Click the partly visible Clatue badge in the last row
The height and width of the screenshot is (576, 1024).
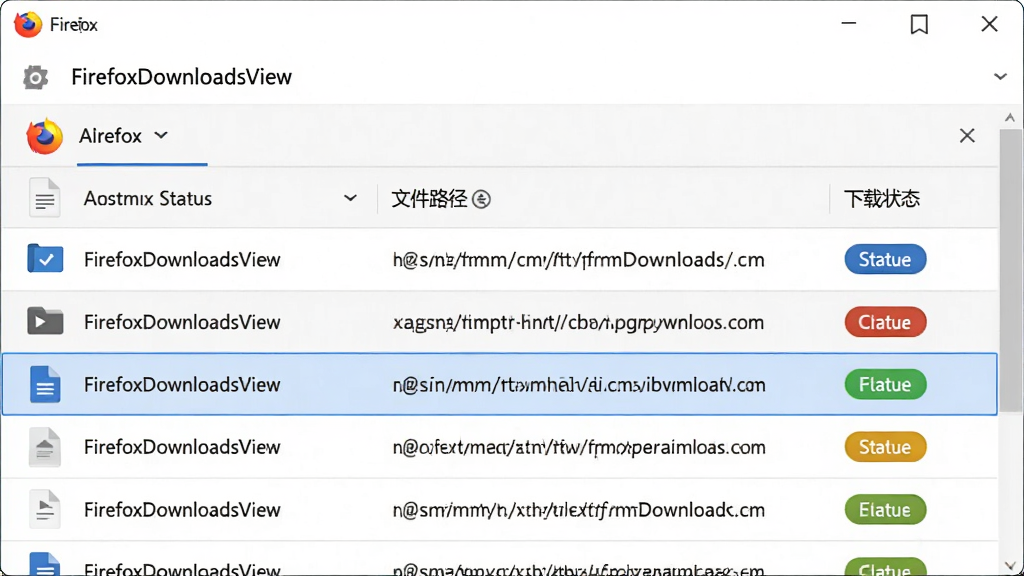(885, 566)
